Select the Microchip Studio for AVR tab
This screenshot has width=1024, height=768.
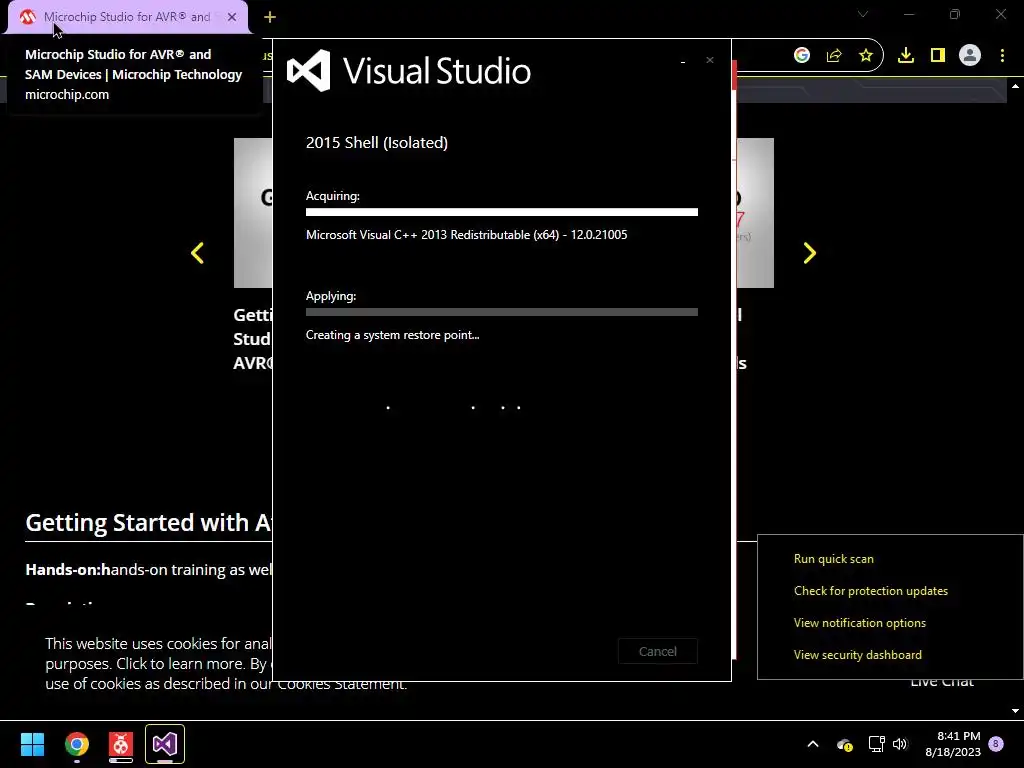tap(128, 17)
